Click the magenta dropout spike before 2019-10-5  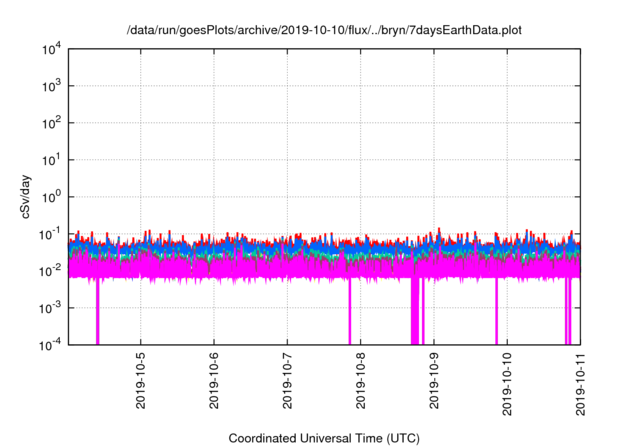(x=98, y=312)
